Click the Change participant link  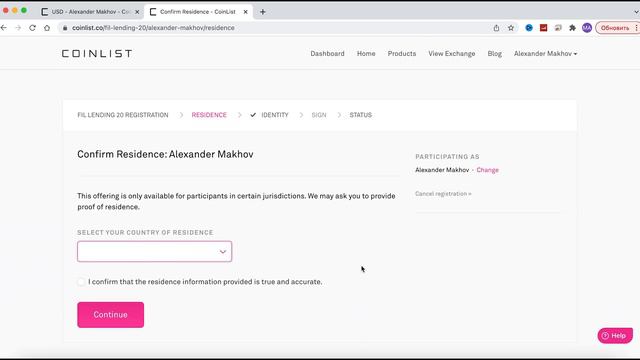pyautogui.click(x=487, y=170)
